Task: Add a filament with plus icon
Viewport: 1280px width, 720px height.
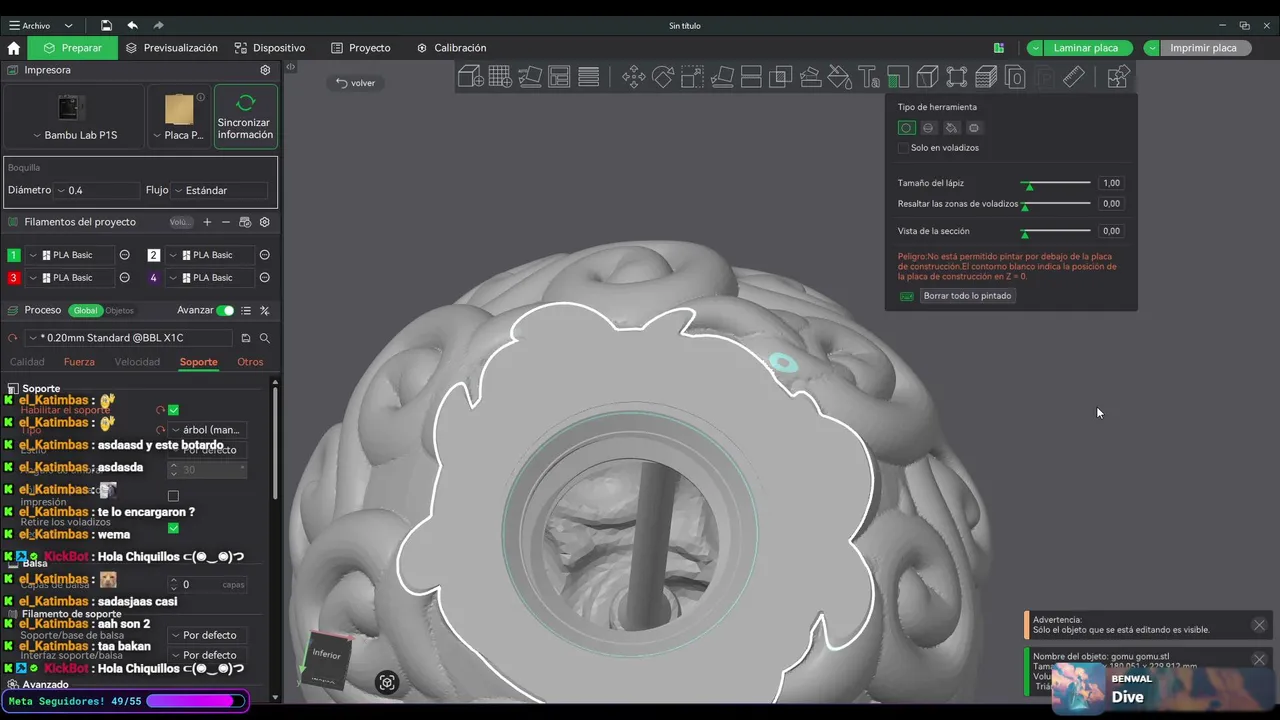Action: tap(207, 222)
